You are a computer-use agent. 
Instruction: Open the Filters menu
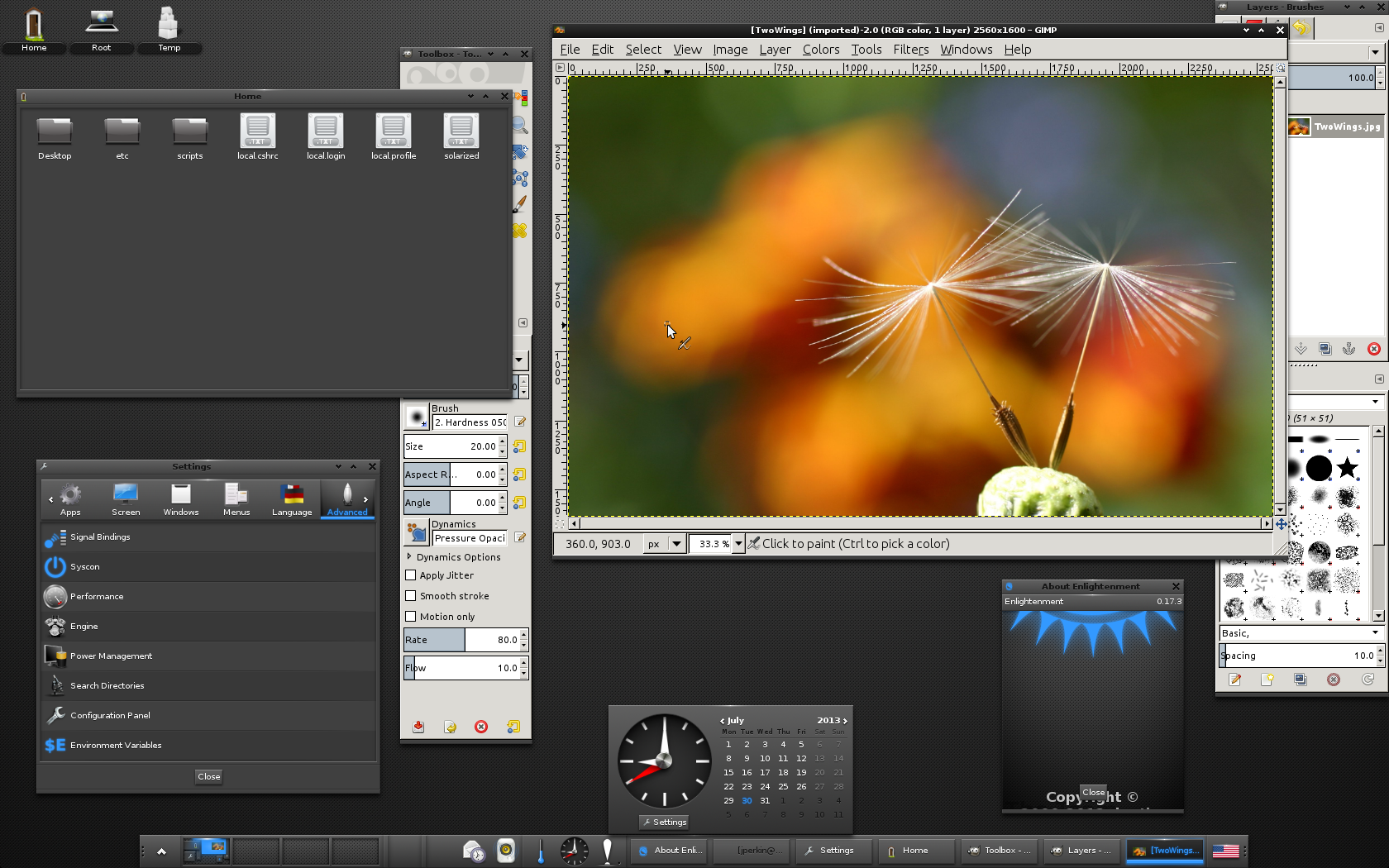click(x=910, y=50)
